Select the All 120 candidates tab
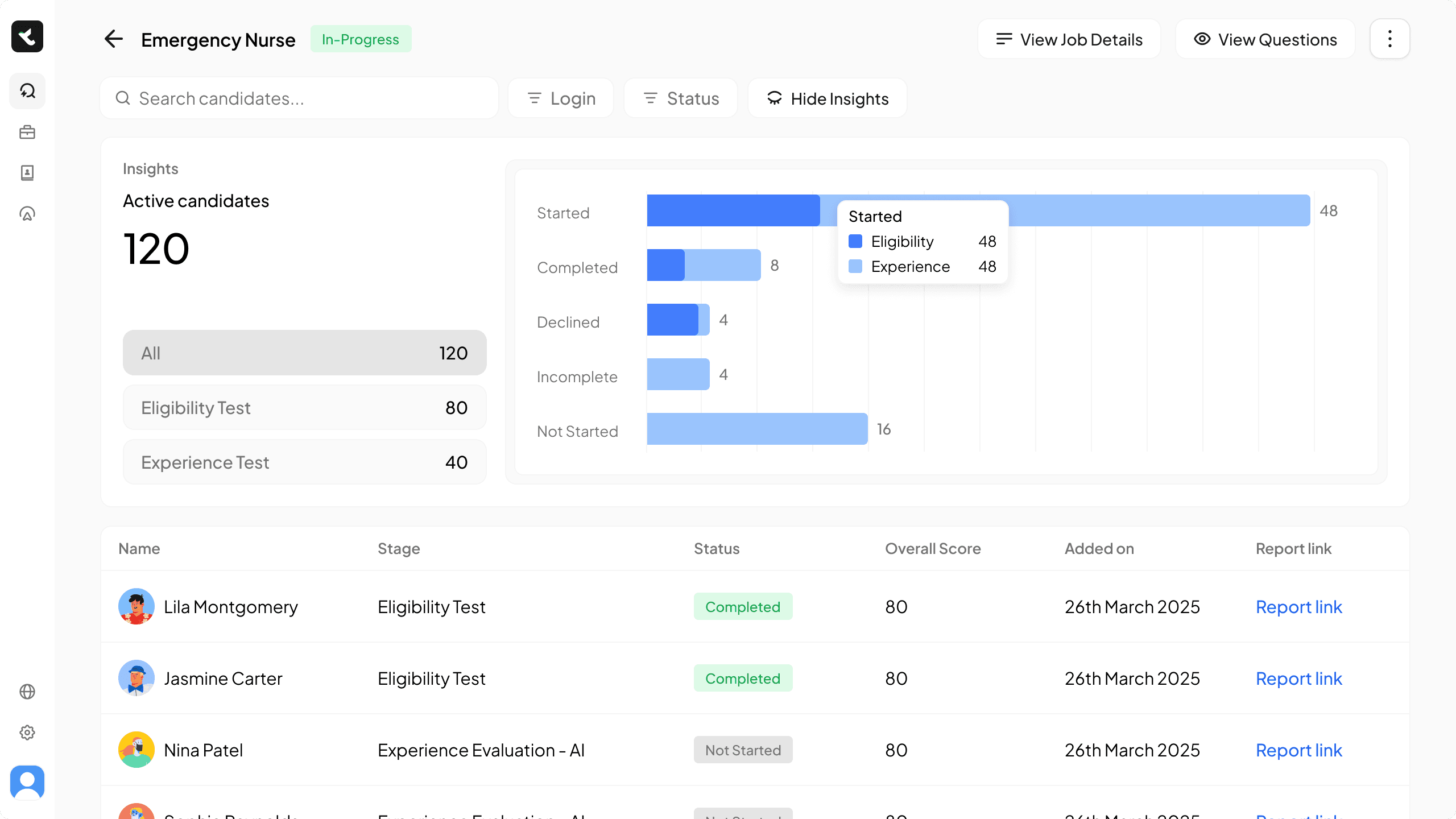The width and height of the screenshot is (1456, 819). coord(304,353)
